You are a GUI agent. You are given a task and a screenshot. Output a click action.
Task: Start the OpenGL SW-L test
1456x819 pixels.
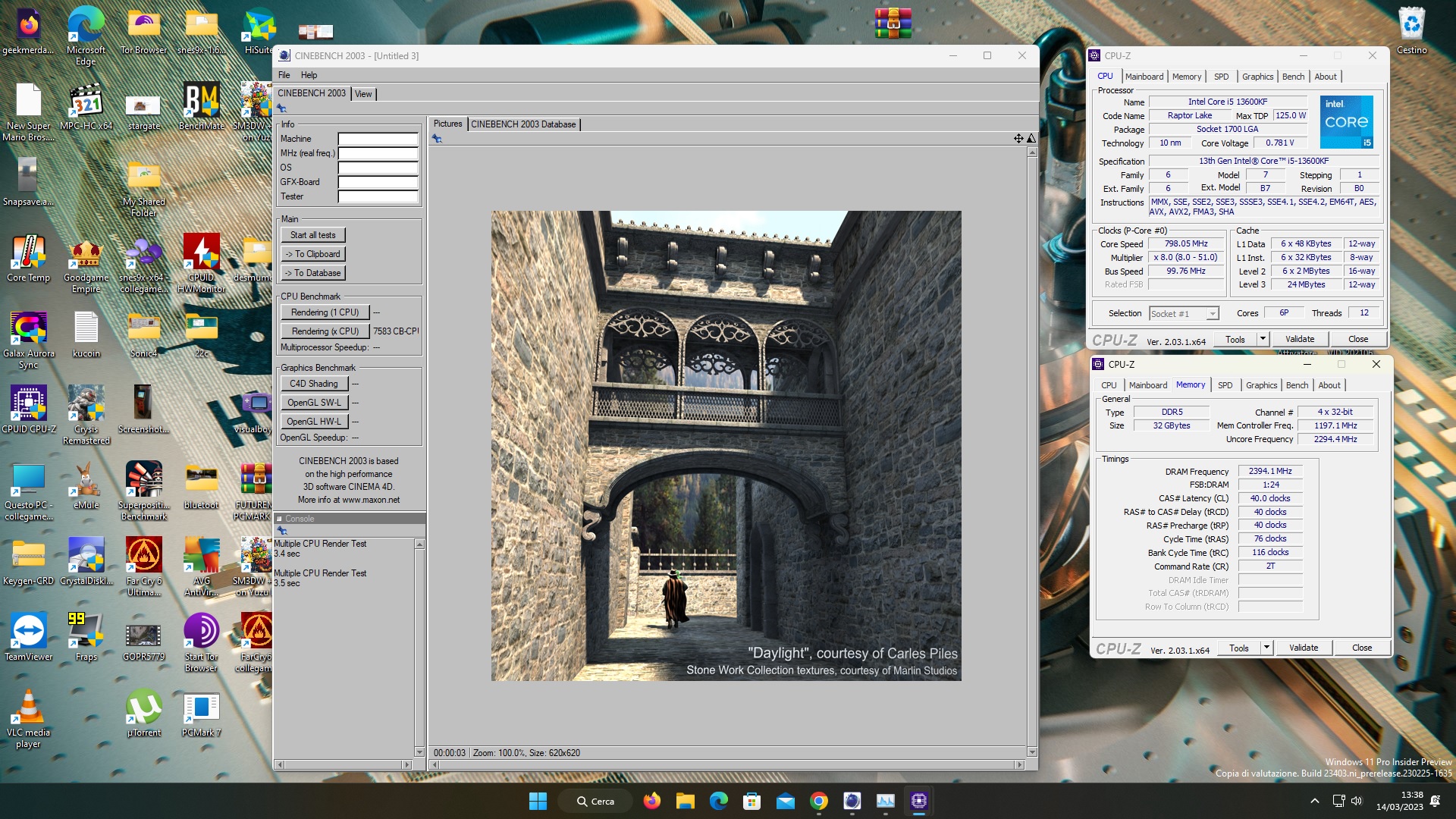point(313,403)
